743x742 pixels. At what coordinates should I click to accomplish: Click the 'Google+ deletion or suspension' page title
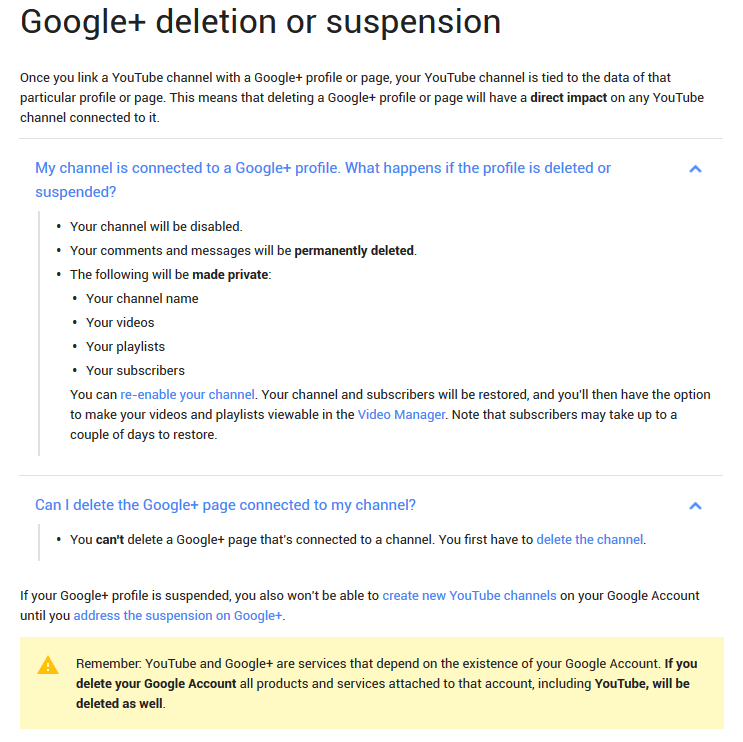260,22
